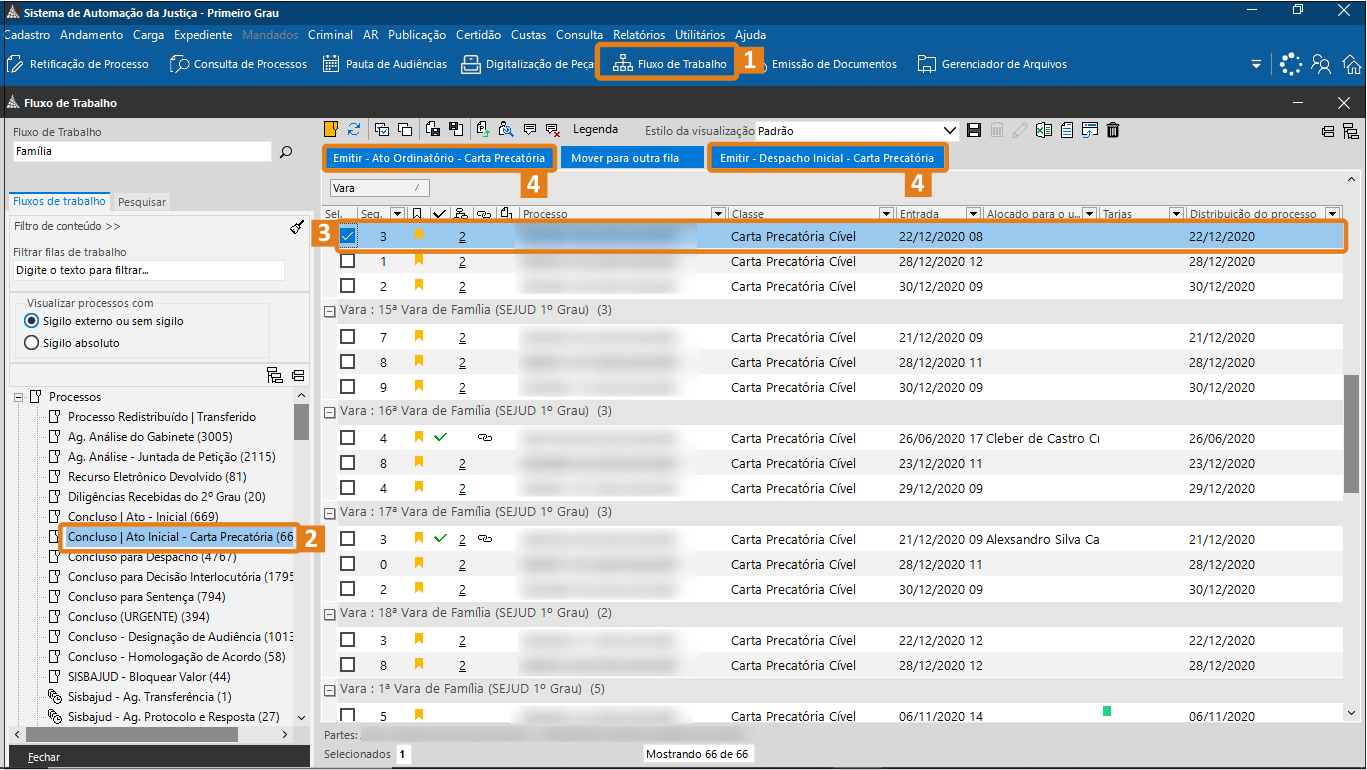The height and width of the screenshot is (770, 1367).
Task: Click Emitir - Despacho Inicial - Carta Precatória
Action: (826, 158)
